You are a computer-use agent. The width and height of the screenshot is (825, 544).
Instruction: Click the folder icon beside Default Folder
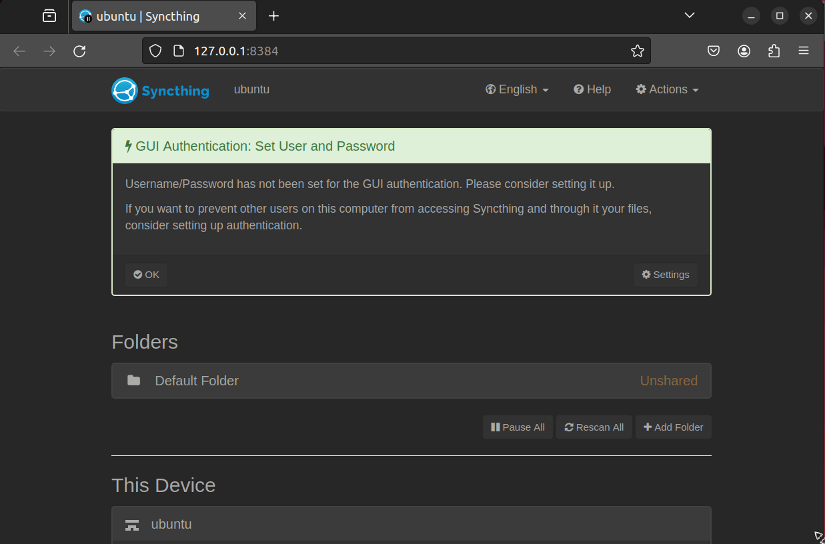(x=134, y=380)
